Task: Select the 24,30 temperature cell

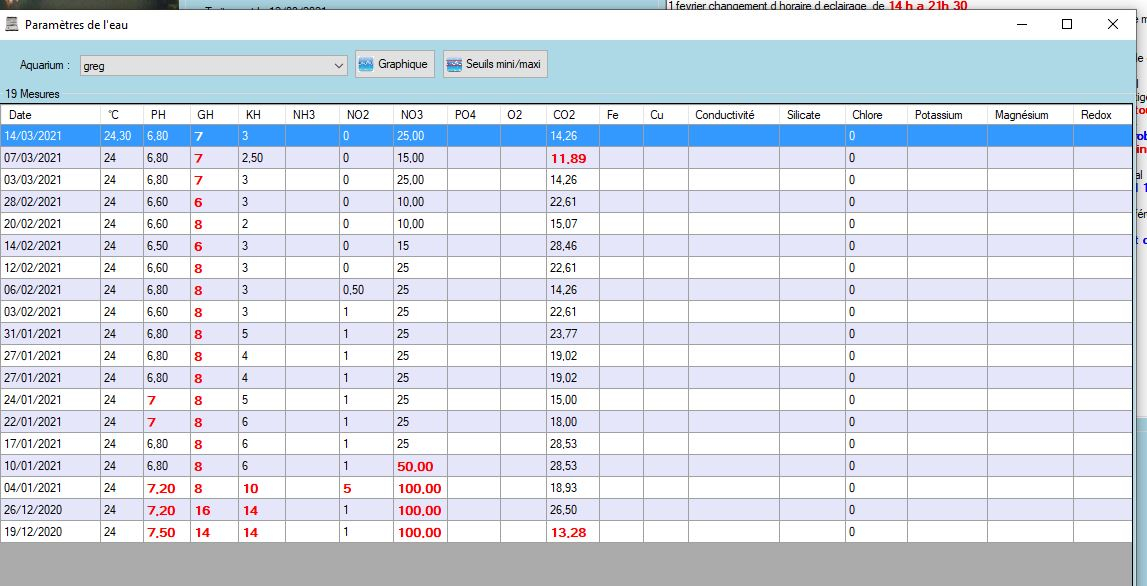Action: [122, 136]
